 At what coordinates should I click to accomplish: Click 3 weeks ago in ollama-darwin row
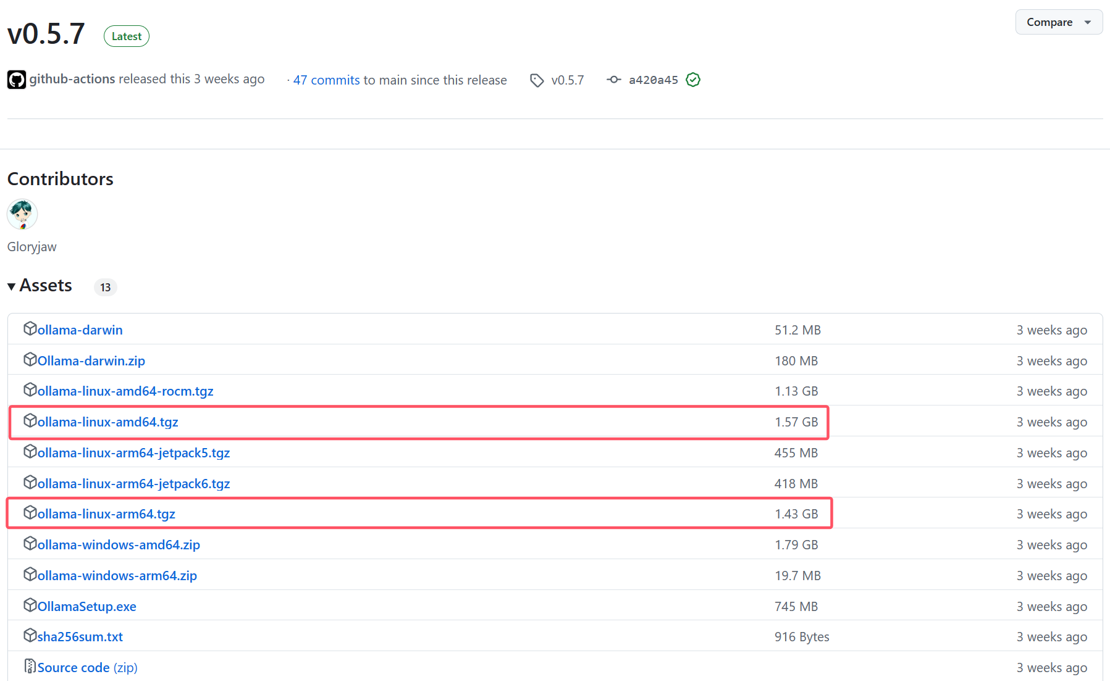(x=1052, y=330)
